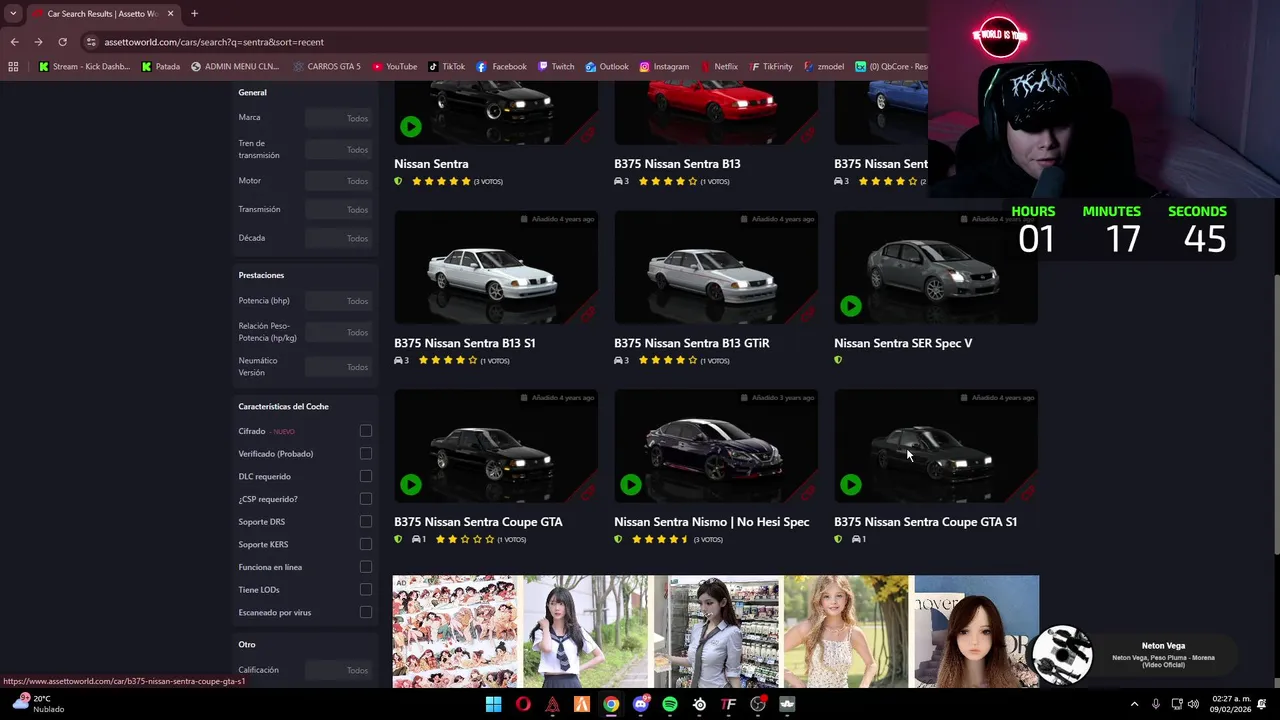Open Transmisión filter dropdown
Screen dimensions: 1280x720
pyautogui.click(x=338, y=210)
